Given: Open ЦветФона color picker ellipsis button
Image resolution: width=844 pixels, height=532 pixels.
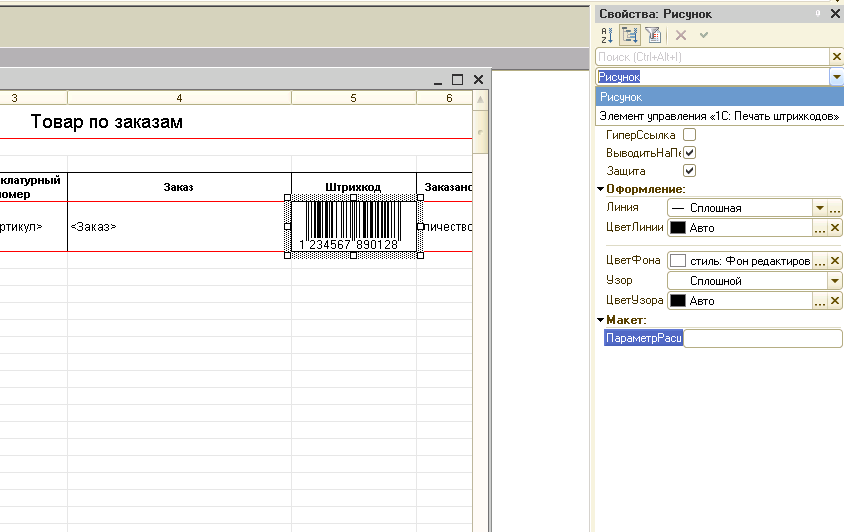Looking at the screenshot, I should click(820, 261).
